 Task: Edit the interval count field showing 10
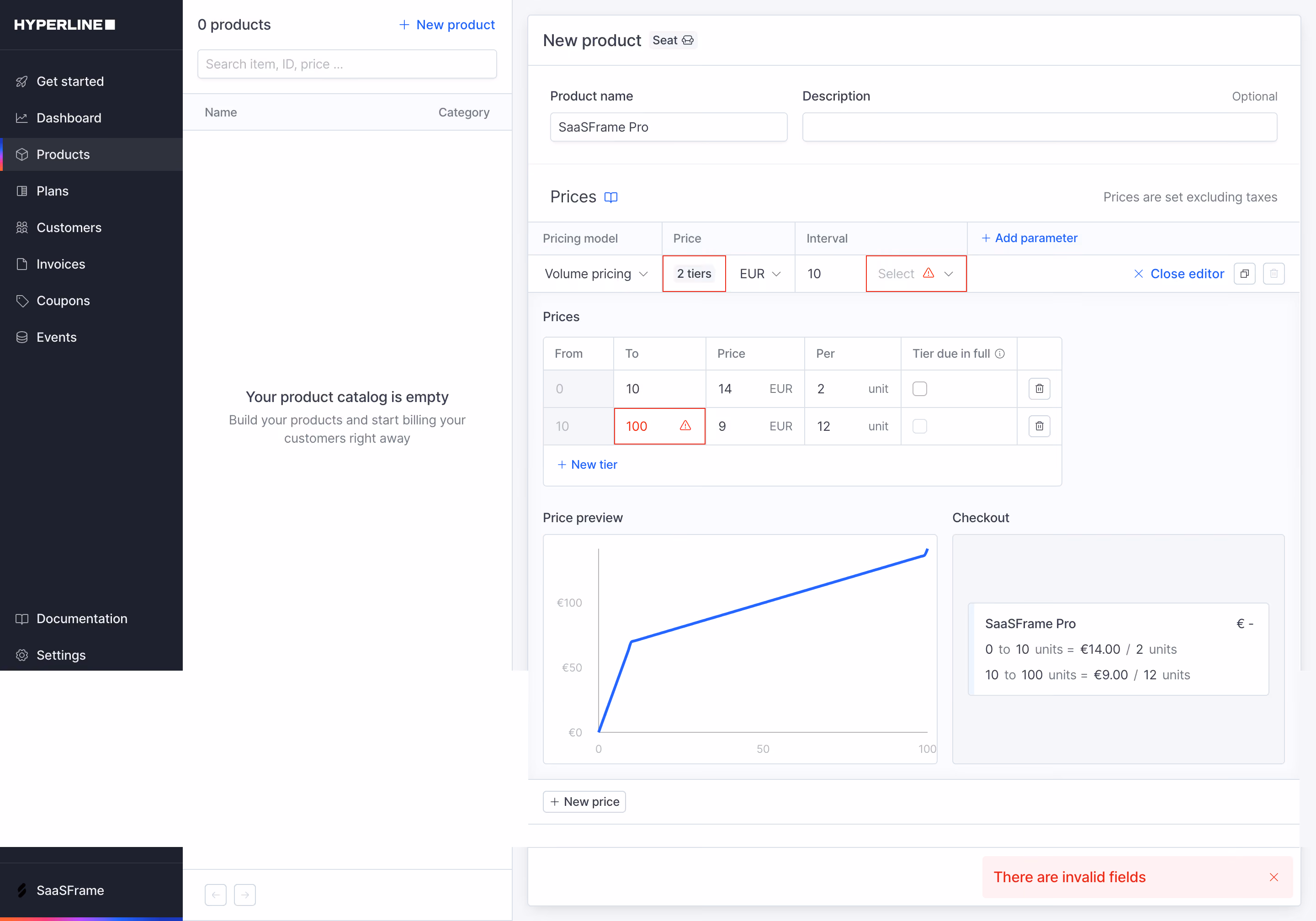(830, 274)
